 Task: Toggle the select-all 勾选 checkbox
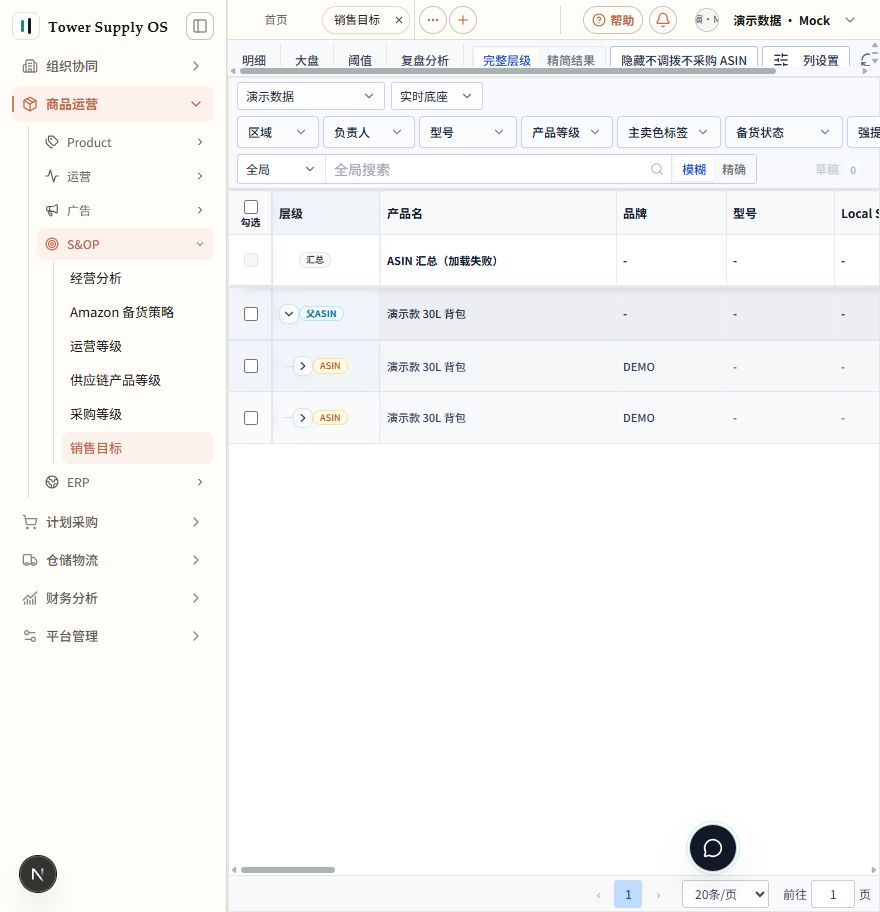251,207
